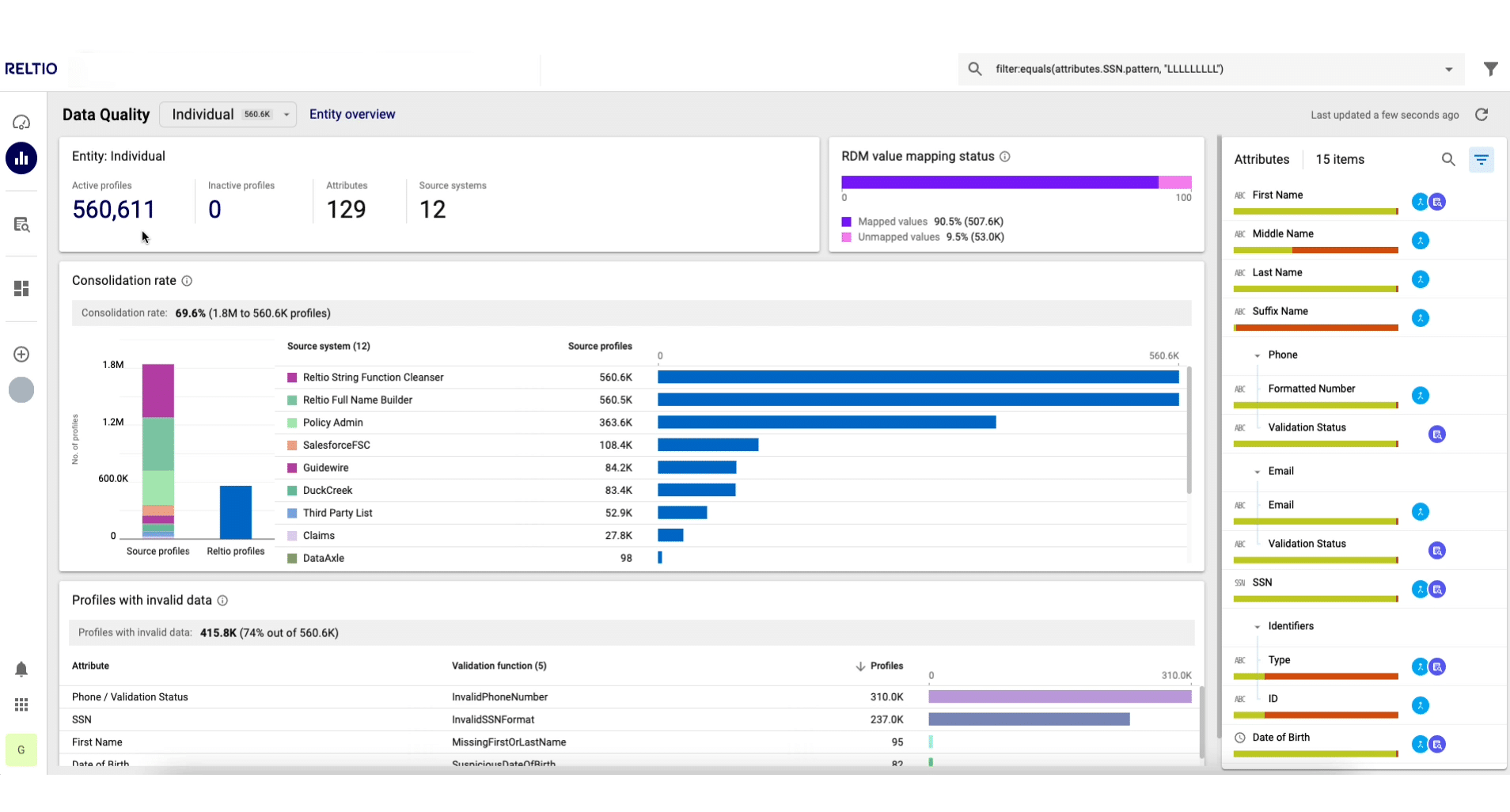Click the RELTIO logo link
The width and height of the screenshot is (1510, 812).
32,69
